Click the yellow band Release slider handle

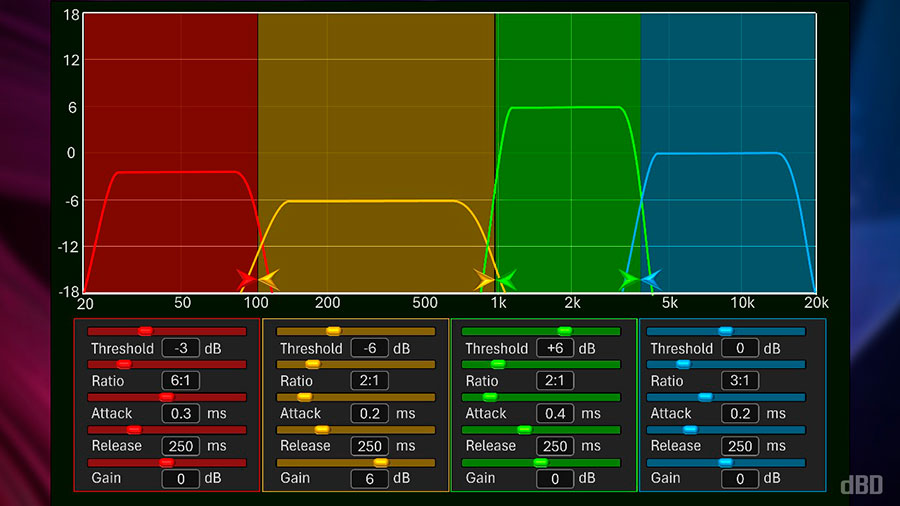322,430
